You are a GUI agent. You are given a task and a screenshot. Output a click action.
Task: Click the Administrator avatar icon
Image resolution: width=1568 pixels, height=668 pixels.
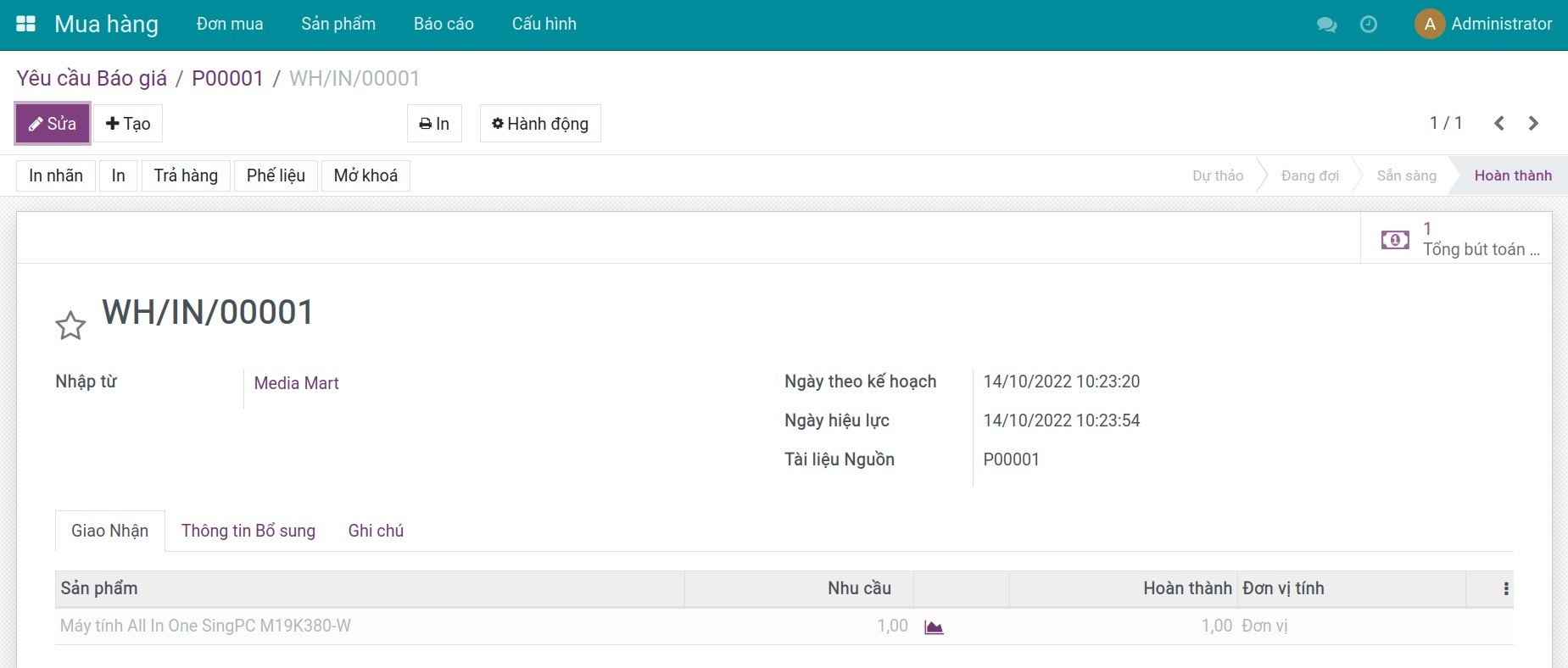pyautogui.click(x=1429, y=24)
